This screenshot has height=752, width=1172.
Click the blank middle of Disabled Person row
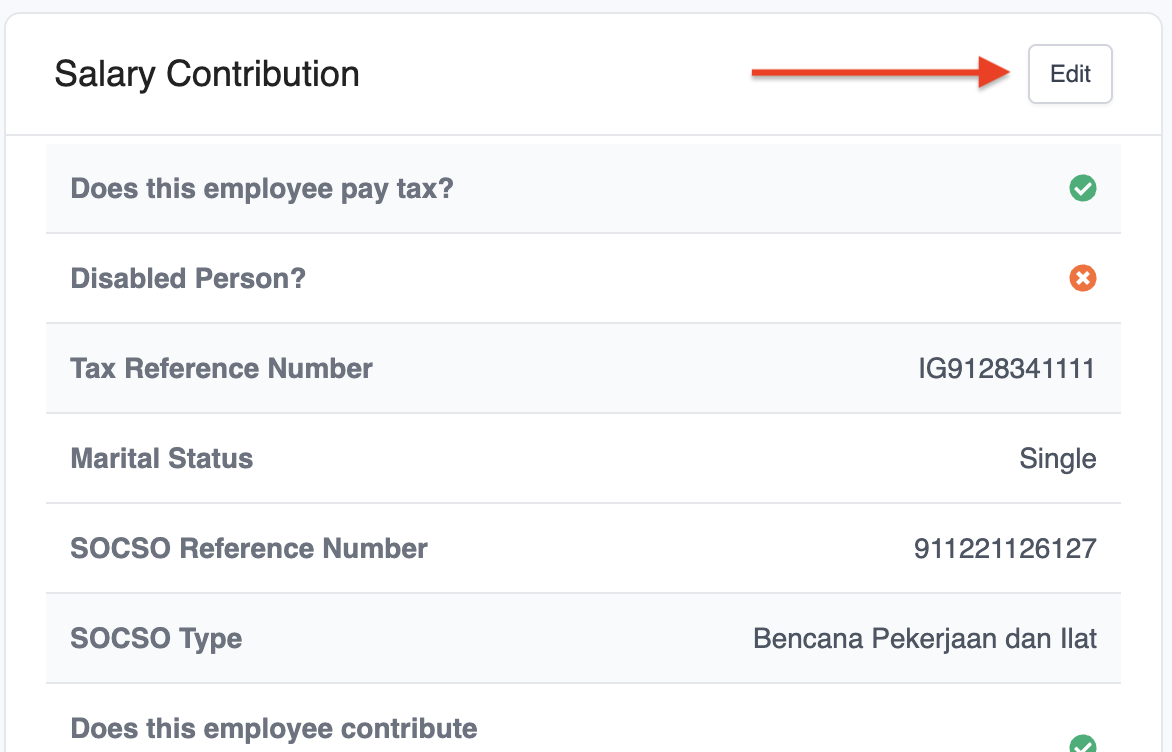[x=680, y=278]
